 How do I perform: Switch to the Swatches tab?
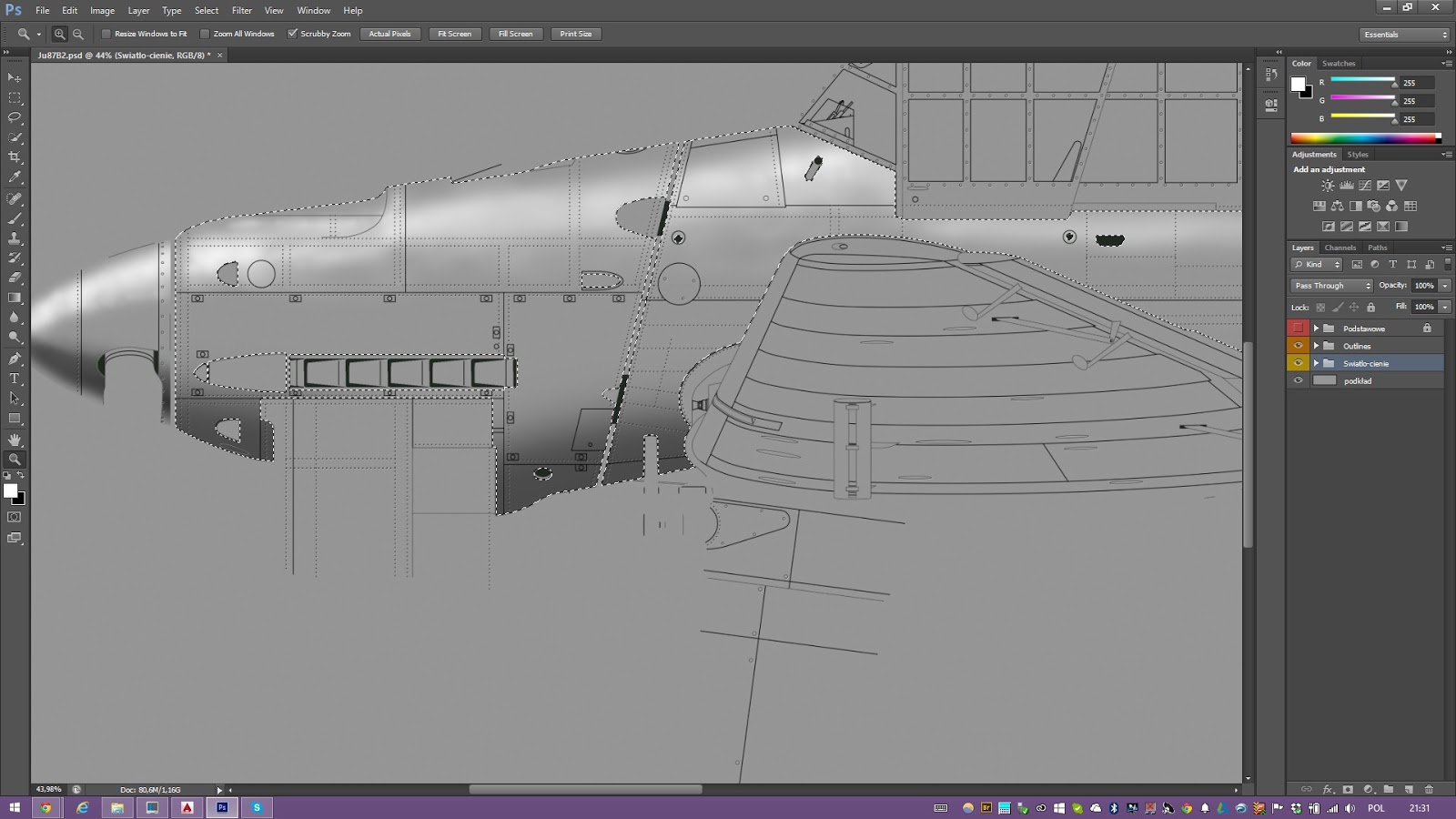pos(1339,64)
